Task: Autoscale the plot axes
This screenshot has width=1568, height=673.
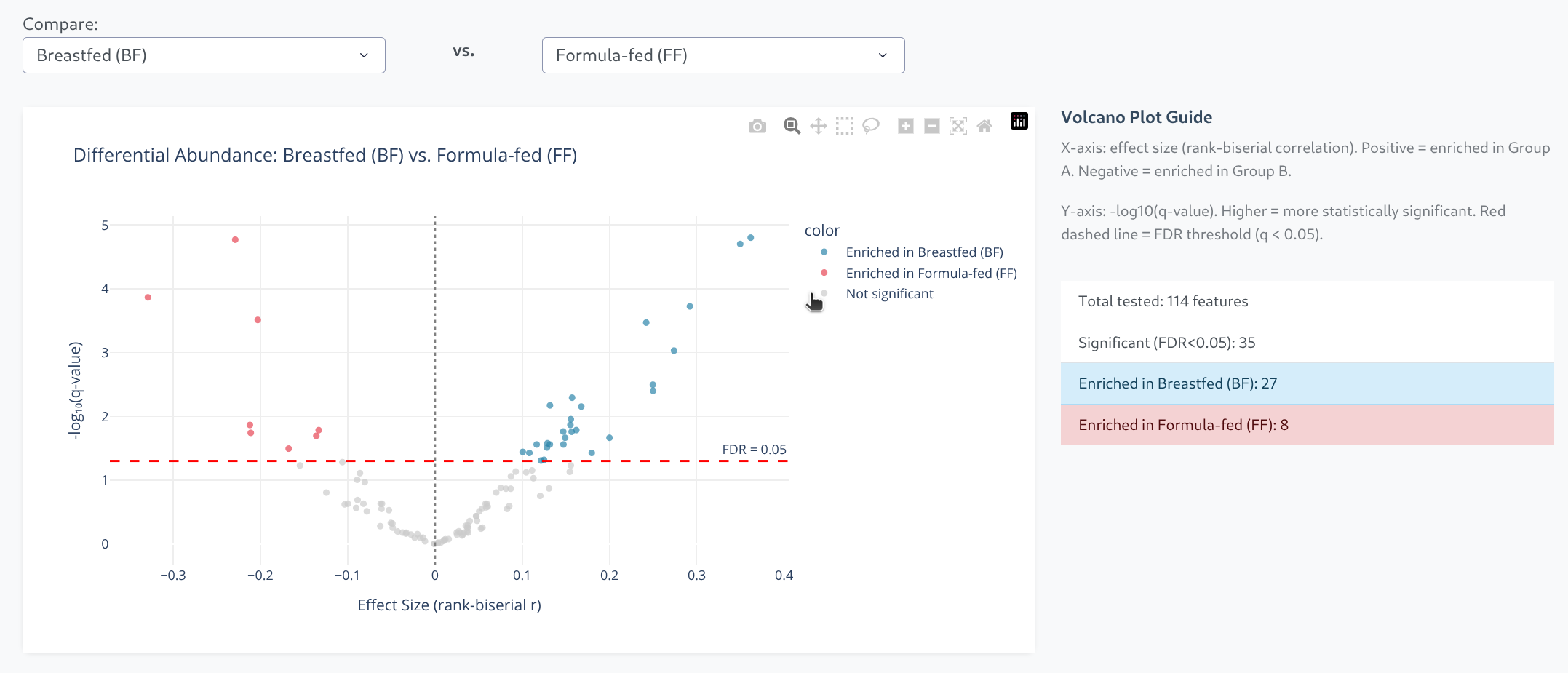Action: (958, 125)
